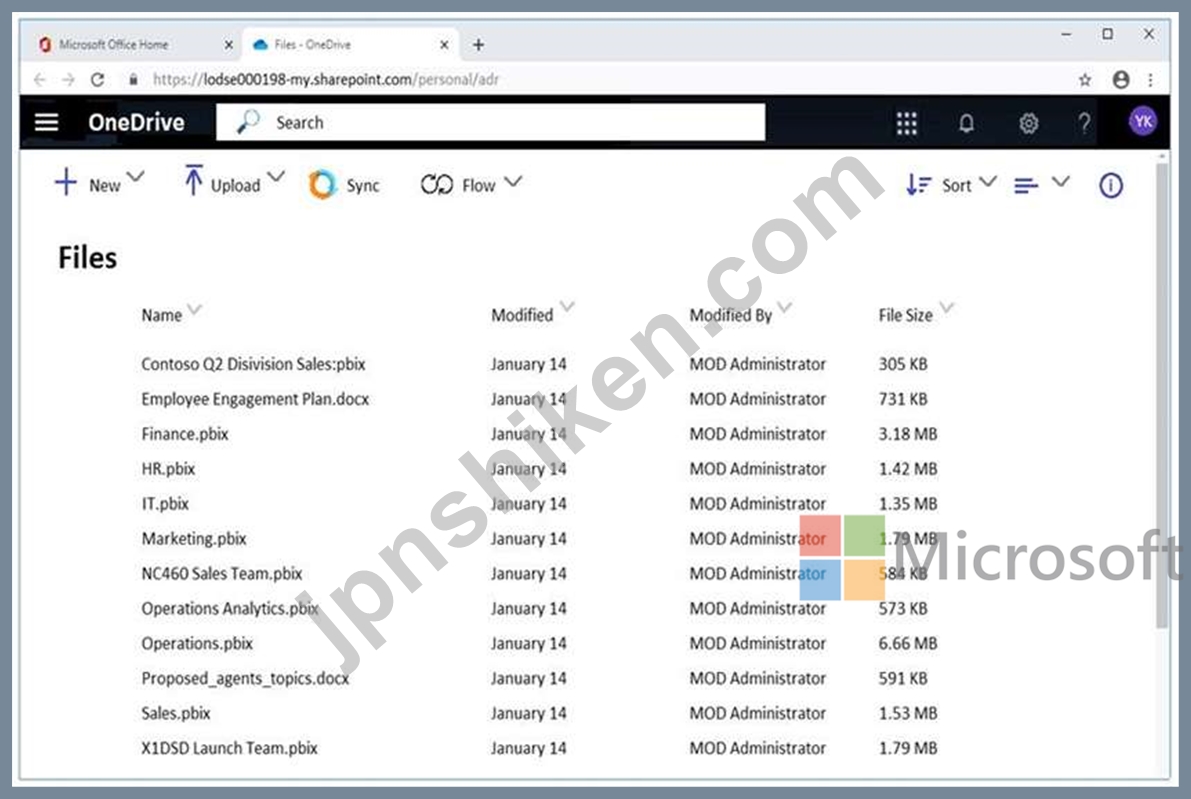Viewport: 1191px width, 799px height.
Task: Expand the Sort dropdown chevron
Action: click(987, 182)
